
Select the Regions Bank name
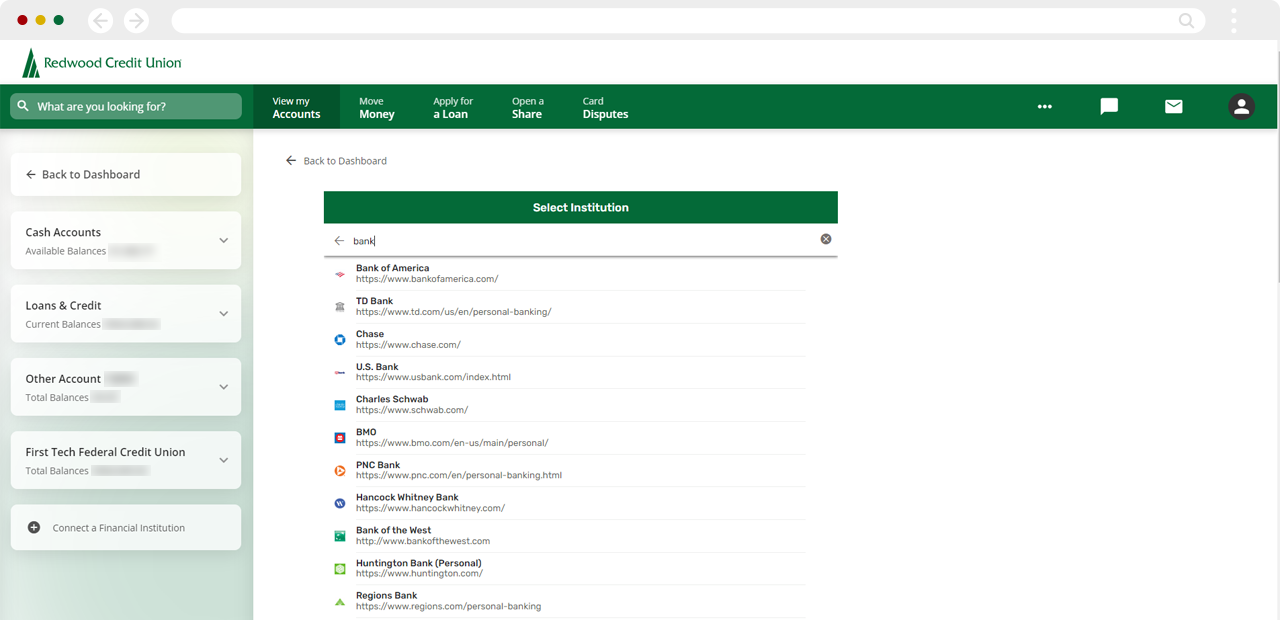(387, 595)
